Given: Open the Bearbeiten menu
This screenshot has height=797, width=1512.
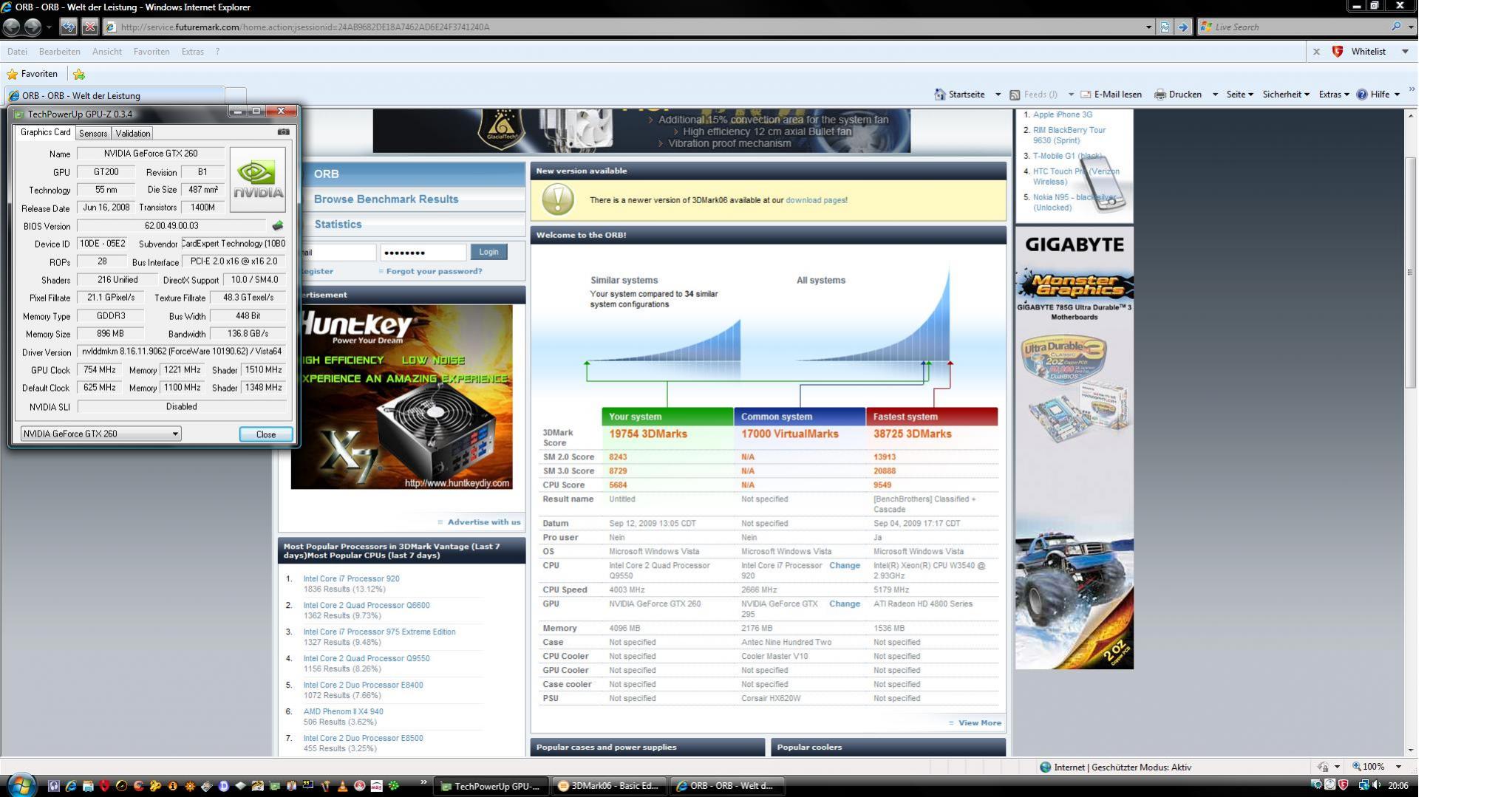Looking at the screenshot, I should point(59,52).
